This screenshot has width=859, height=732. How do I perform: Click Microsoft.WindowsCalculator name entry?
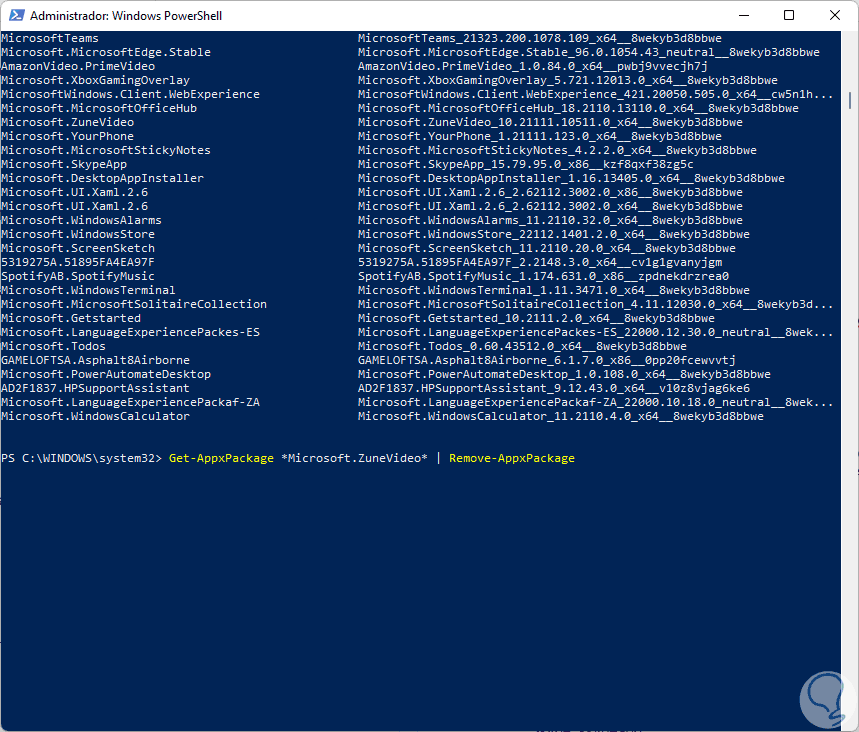click(x=95, y=416)
